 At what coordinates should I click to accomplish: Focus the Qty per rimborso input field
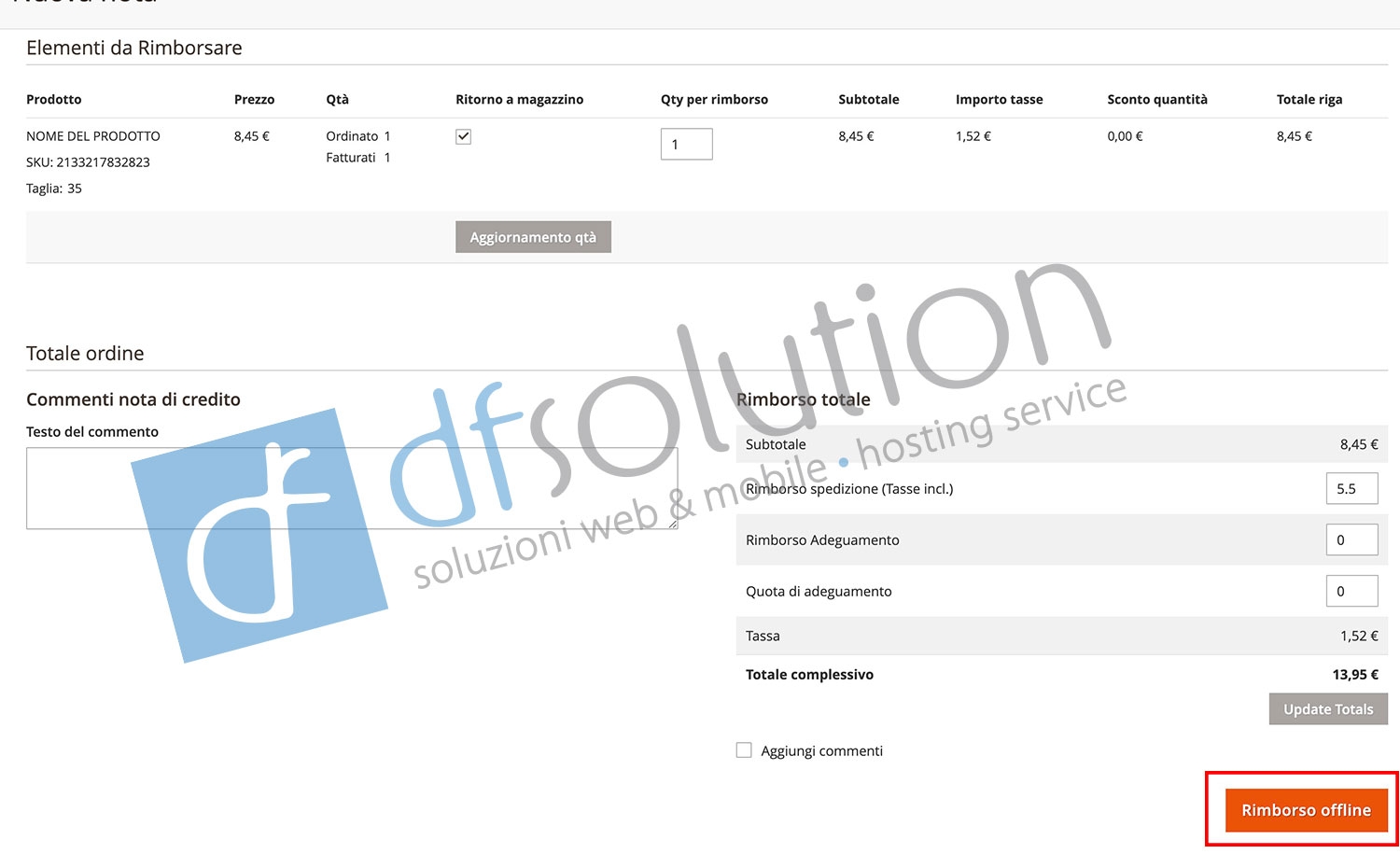687,145
